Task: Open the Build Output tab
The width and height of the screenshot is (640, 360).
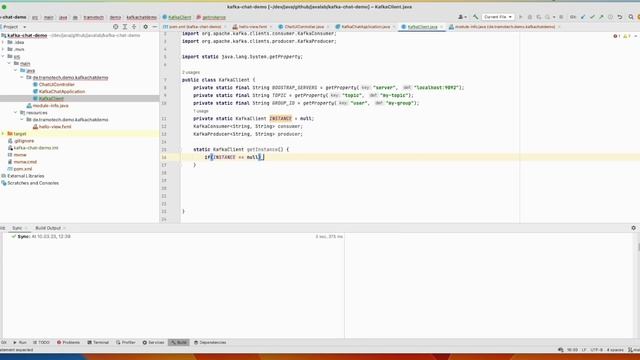Action: [x=48, y=228]
